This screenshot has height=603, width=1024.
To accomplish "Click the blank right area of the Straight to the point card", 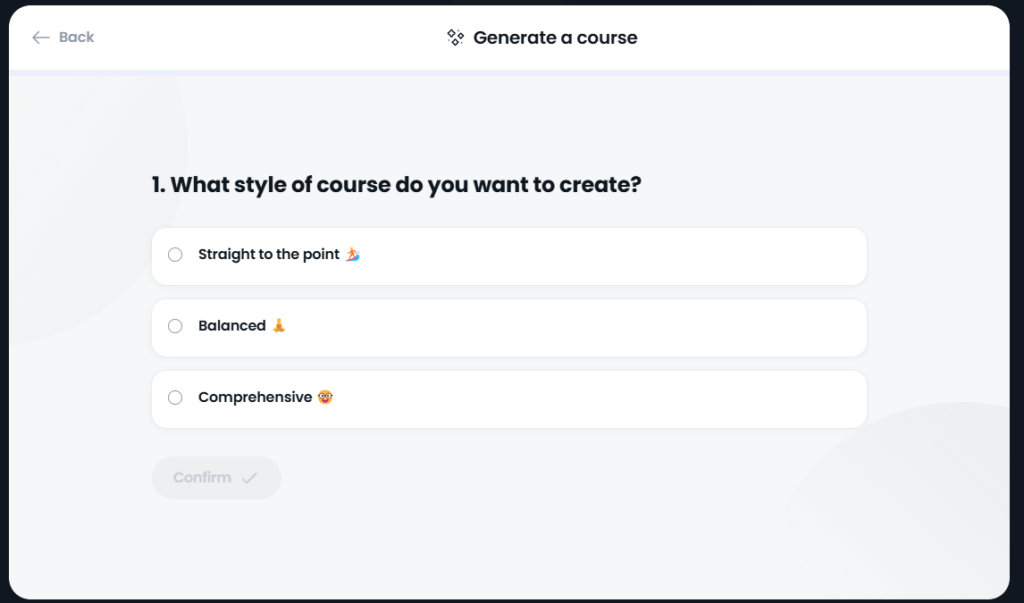I will pyautogui.click(x=614, y=256).
